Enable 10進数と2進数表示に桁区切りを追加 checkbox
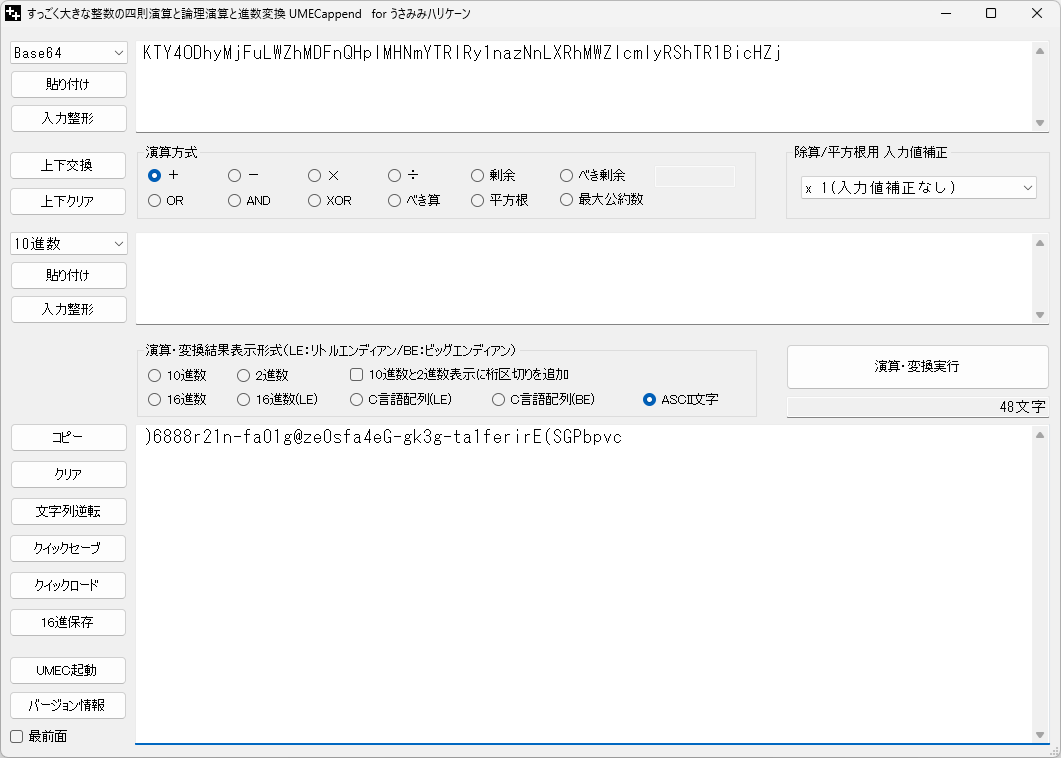The height and width of the screenshot is (758, 1061). point(356,375)
